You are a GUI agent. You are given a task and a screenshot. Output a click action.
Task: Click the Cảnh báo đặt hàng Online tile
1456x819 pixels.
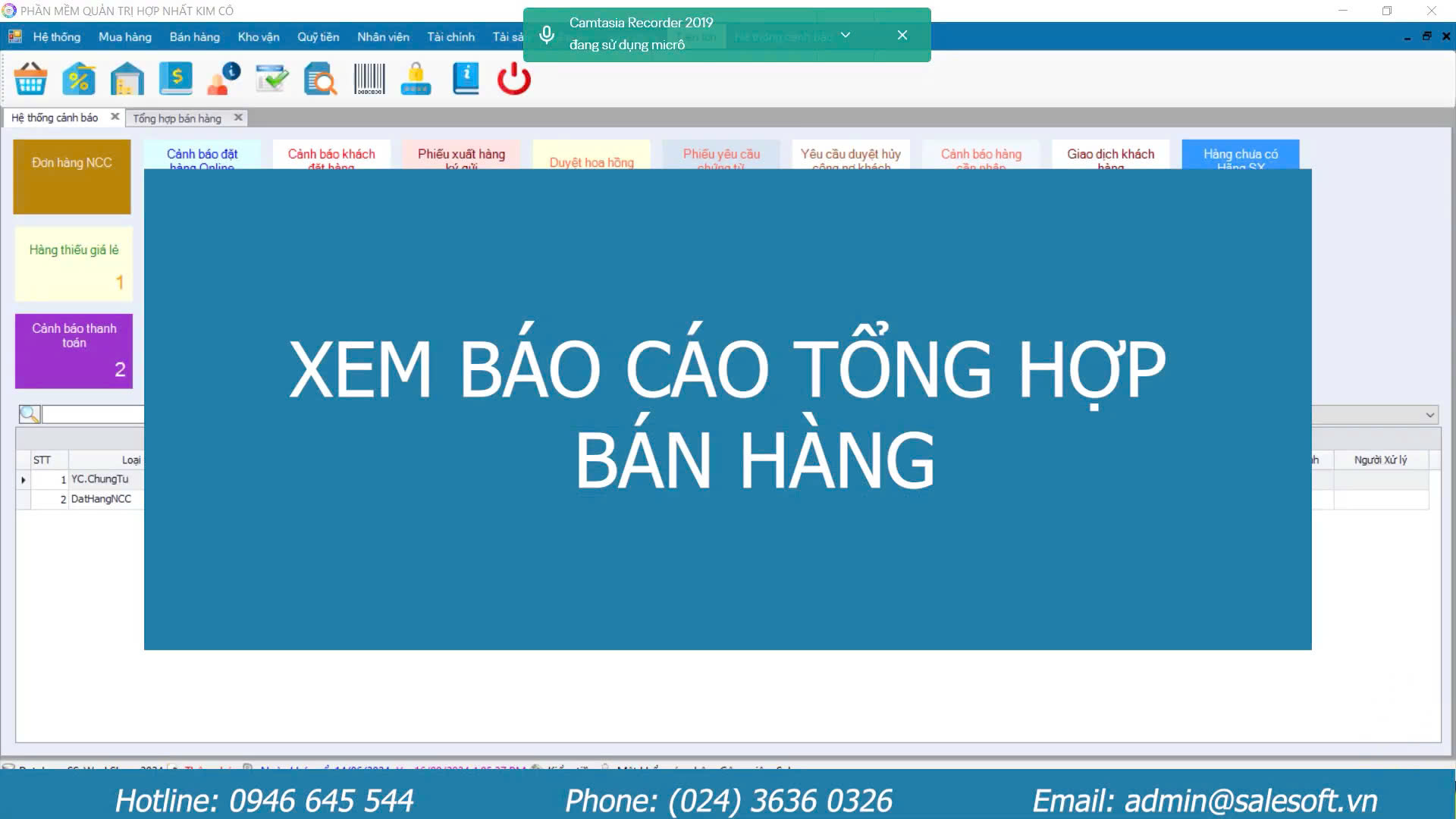202,155
